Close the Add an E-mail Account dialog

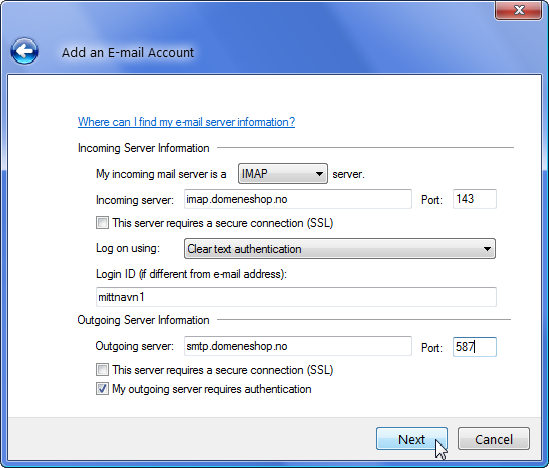tap(519, 11)
